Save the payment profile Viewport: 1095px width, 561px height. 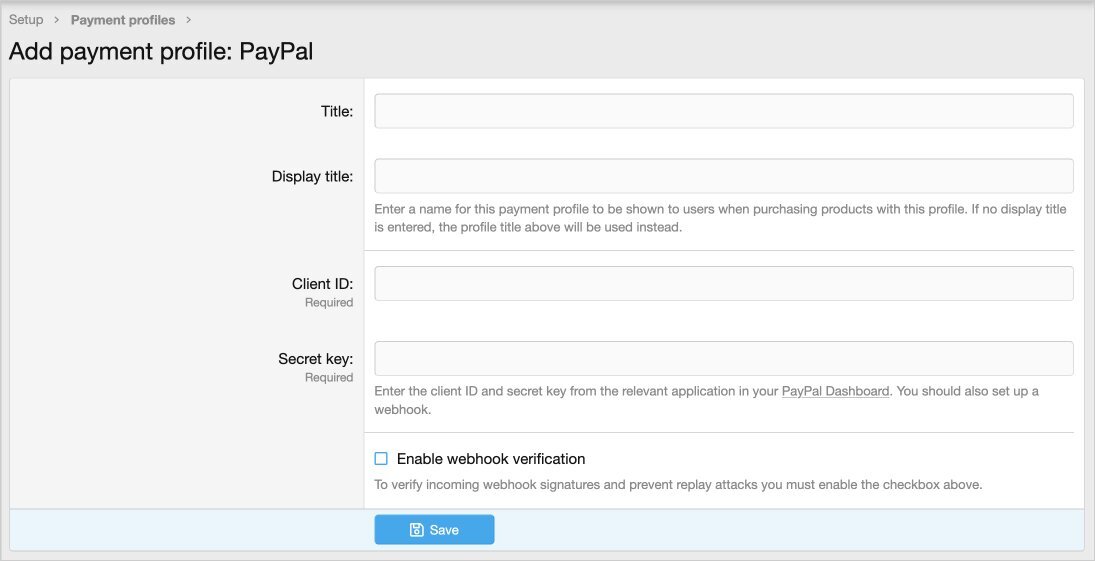(434, 530)
